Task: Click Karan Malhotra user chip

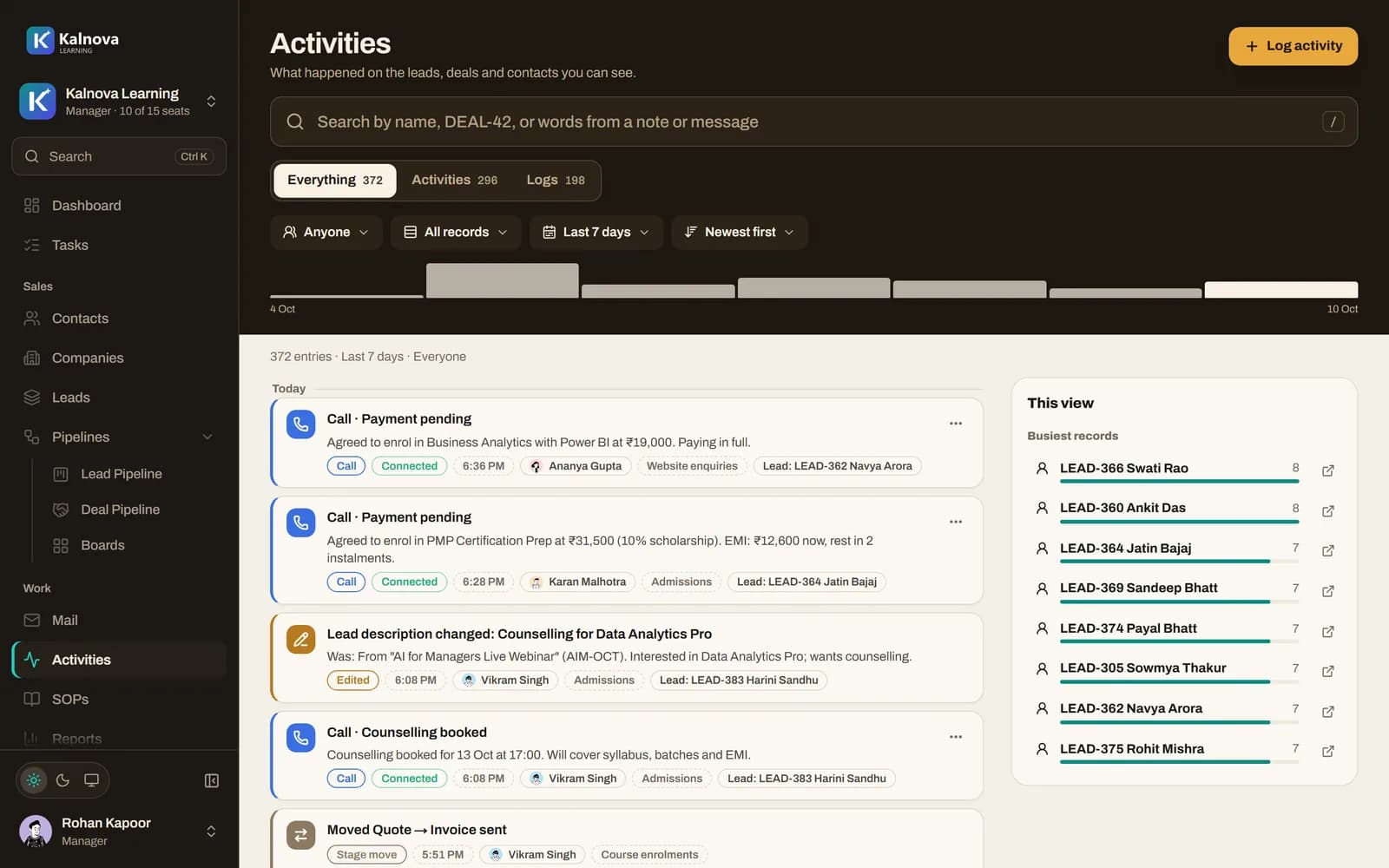Action: tap(578, 582)
